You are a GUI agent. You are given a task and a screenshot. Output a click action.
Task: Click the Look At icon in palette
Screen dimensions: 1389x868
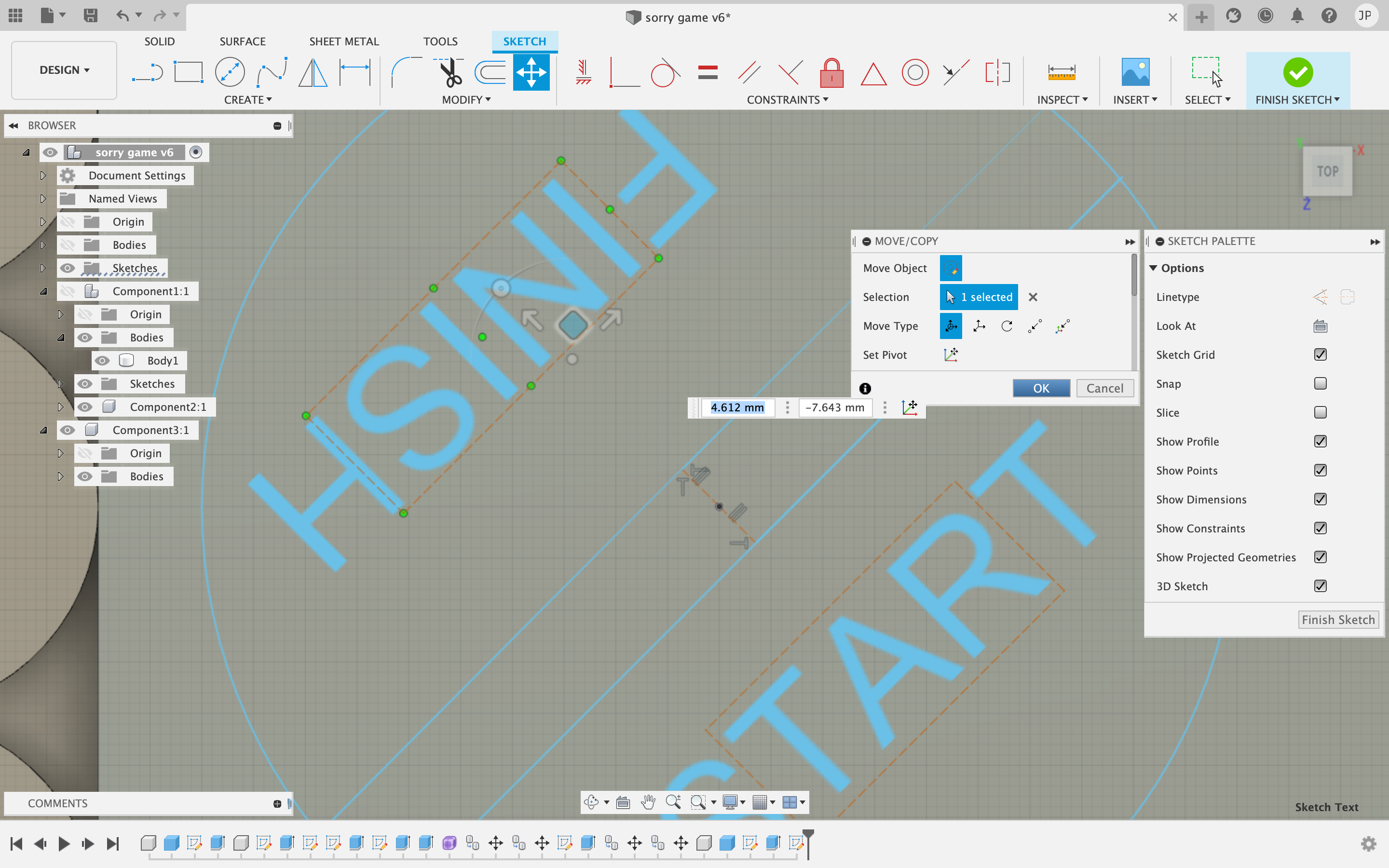tap(1320, 326)
